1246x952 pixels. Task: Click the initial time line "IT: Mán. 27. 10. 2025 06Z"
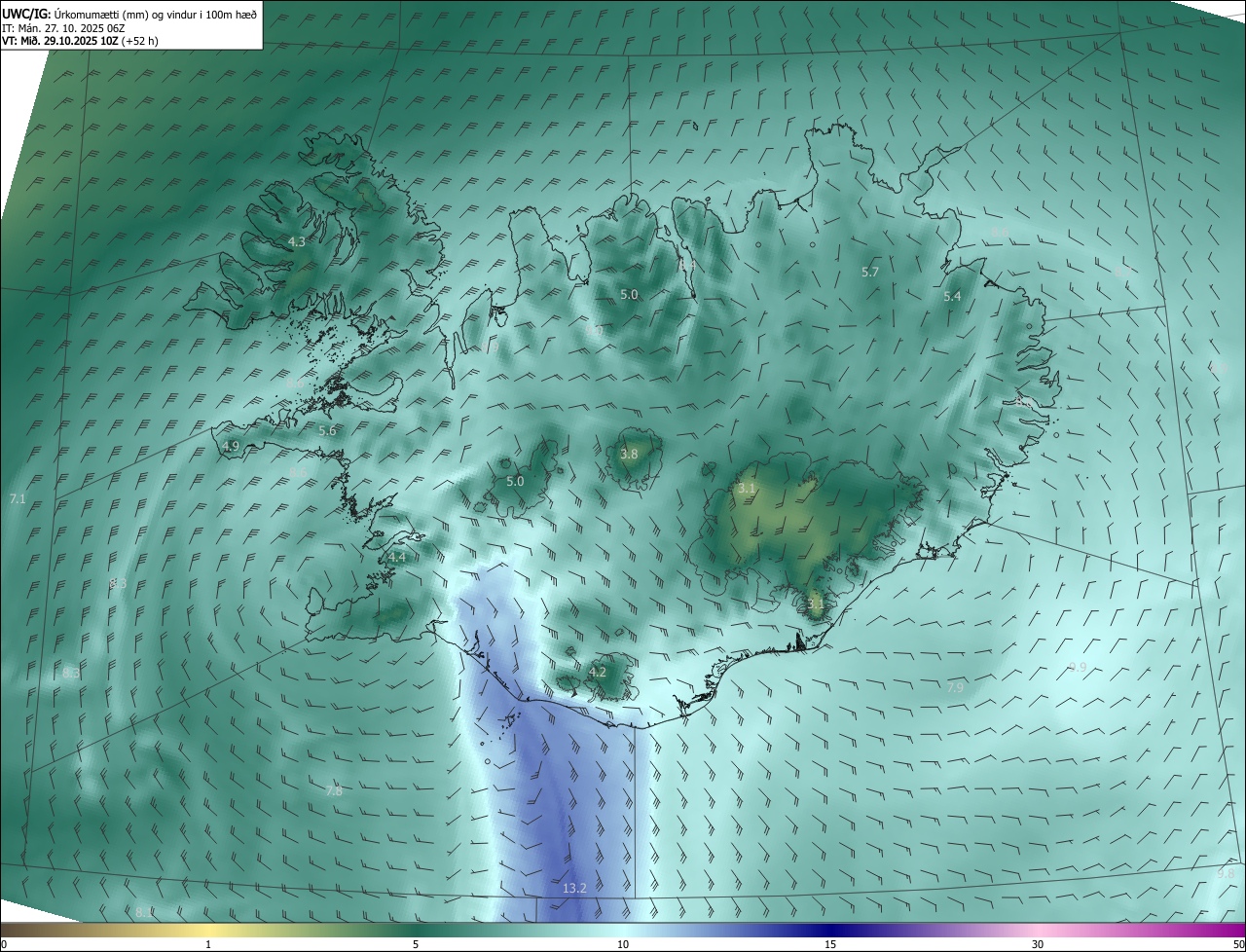(x=63, y=28)
